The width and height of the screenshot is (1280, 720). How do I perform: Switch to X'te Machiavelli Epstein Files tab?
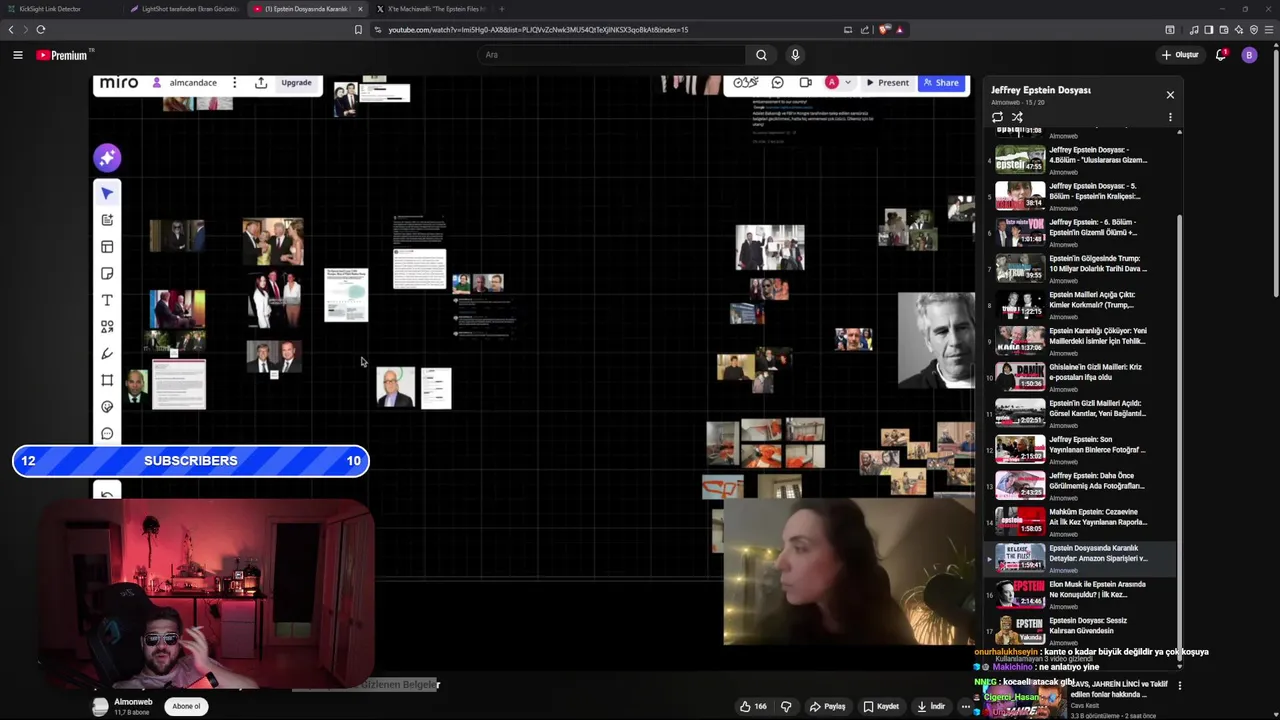click(x=431, y=9)
